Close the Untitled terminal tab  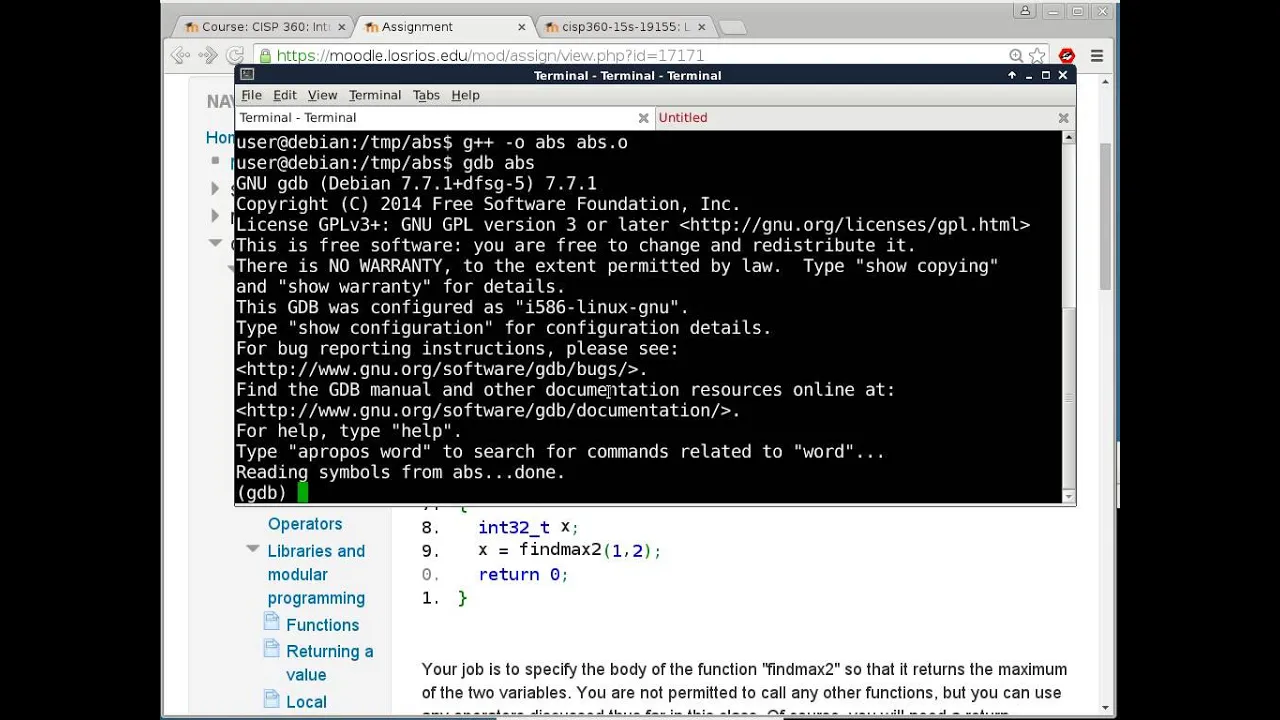[x=1063, y=118]
